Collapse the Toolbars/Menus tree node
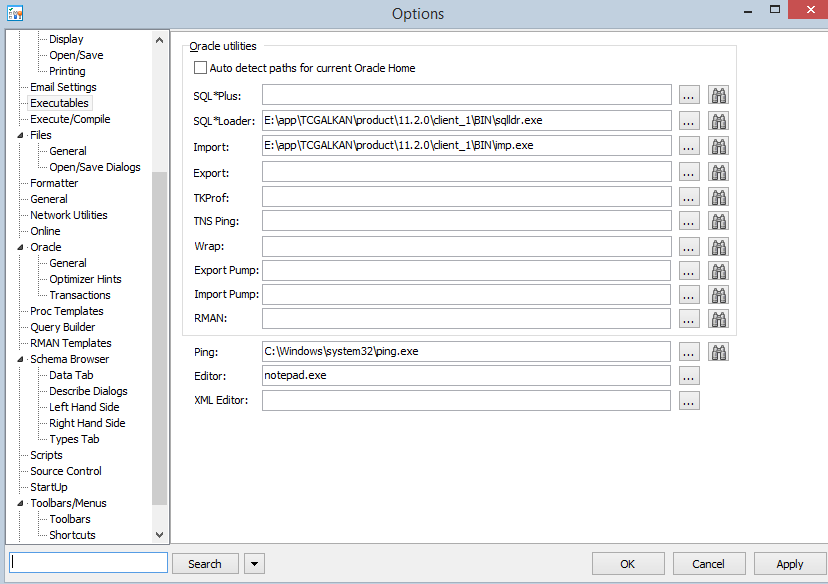The width and height of the screenshot is (828, 584). [x=21, y=503]
